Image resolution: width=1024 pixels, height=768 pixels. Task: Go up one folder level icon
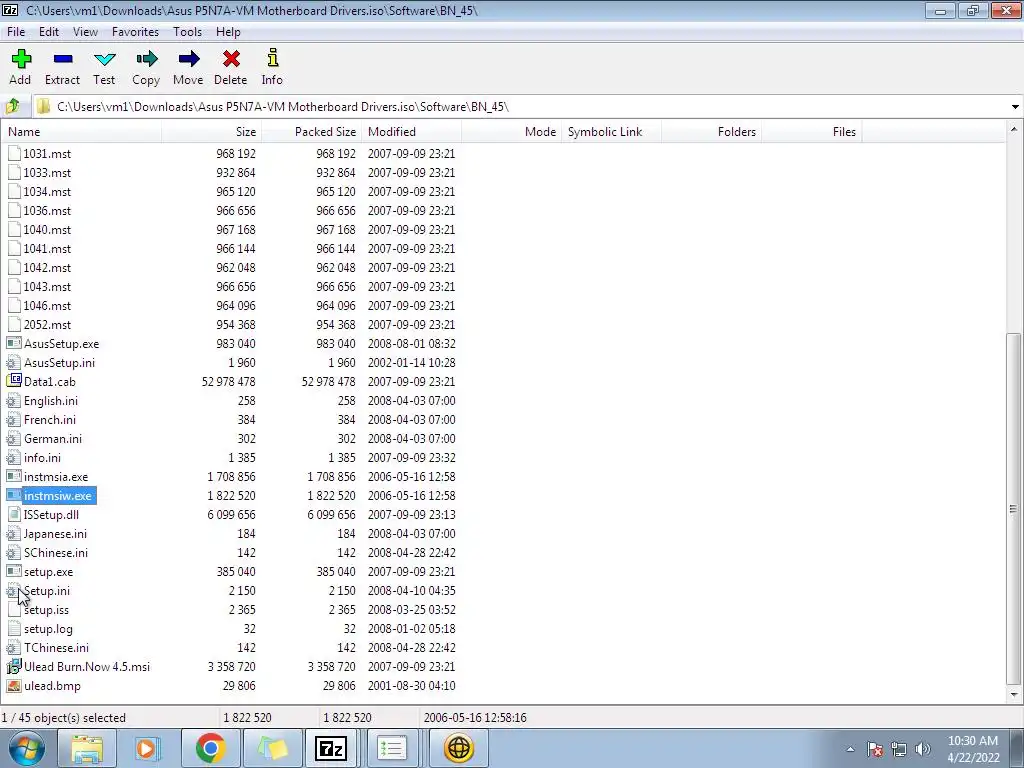pyautogui.click(x=12, y=106)
